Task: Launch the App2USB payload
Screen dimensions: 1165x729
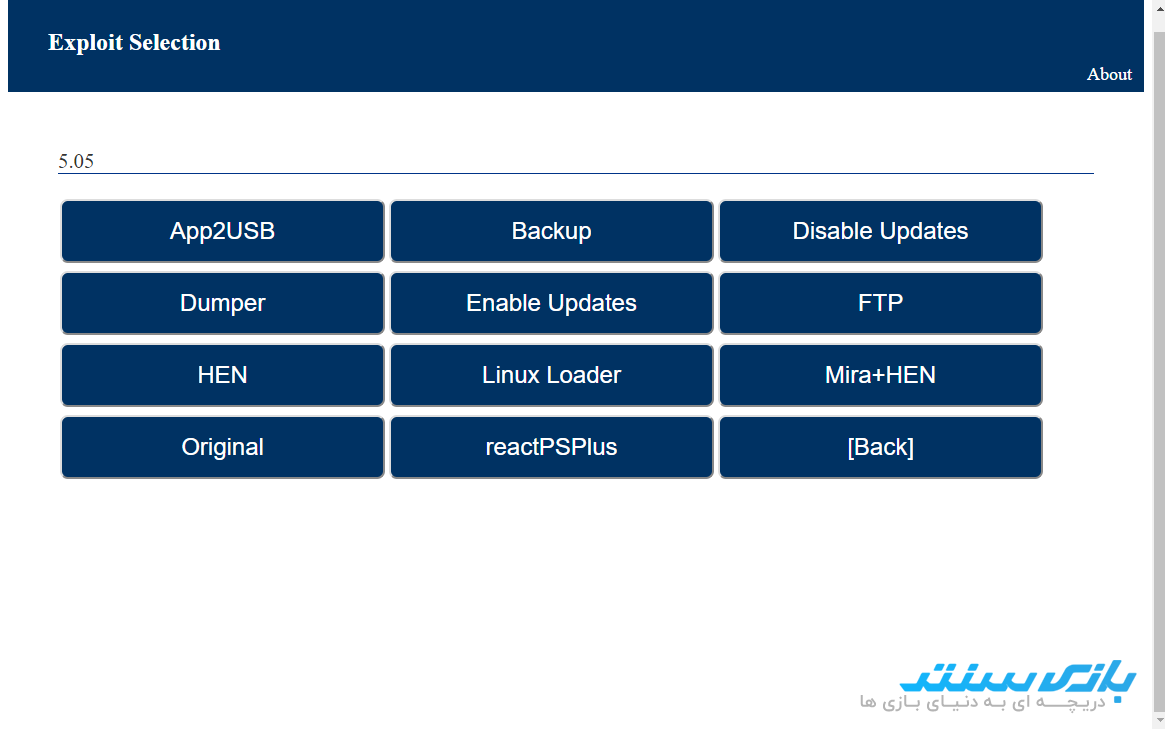Action: [222, 231]
